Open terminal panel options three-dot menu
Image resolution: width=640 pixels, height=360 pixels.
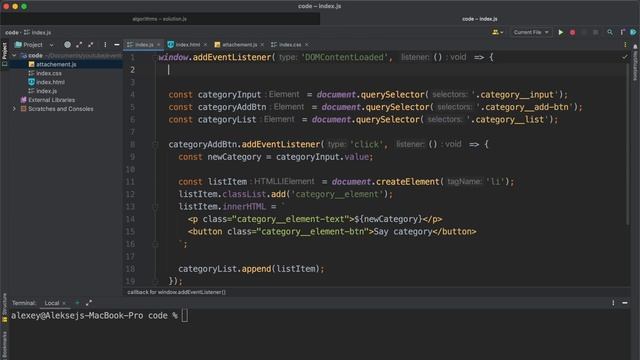pos(613,303)
